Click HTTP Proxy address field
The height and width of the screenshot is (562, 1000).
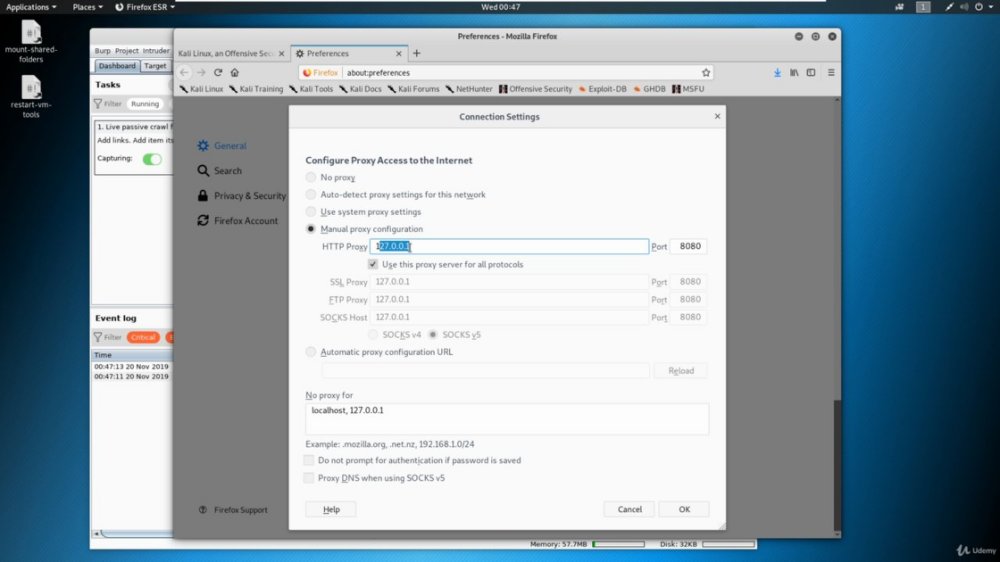[509, 246]
